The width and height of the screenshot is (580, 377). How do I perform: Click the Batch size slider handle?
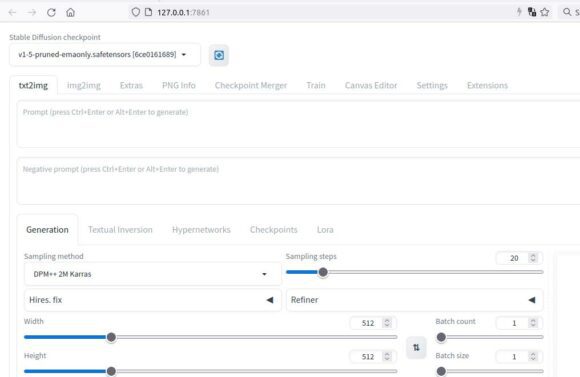[x=441, y=371]
